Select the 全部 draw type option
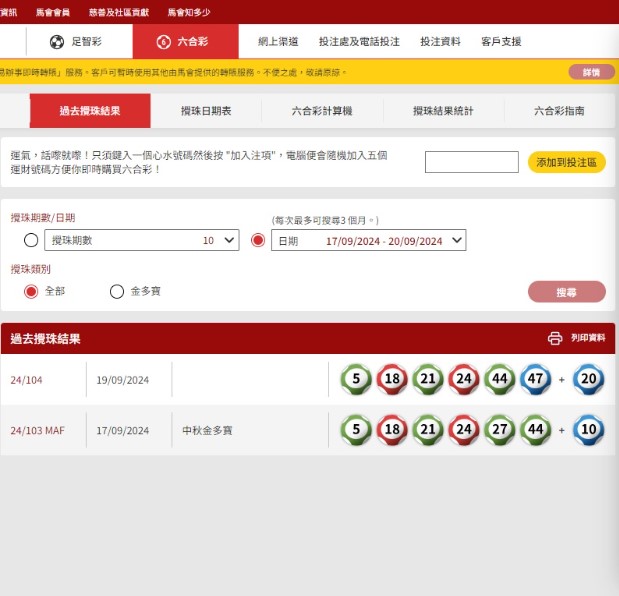Screen dimensions: 619x596 [31, 292]
